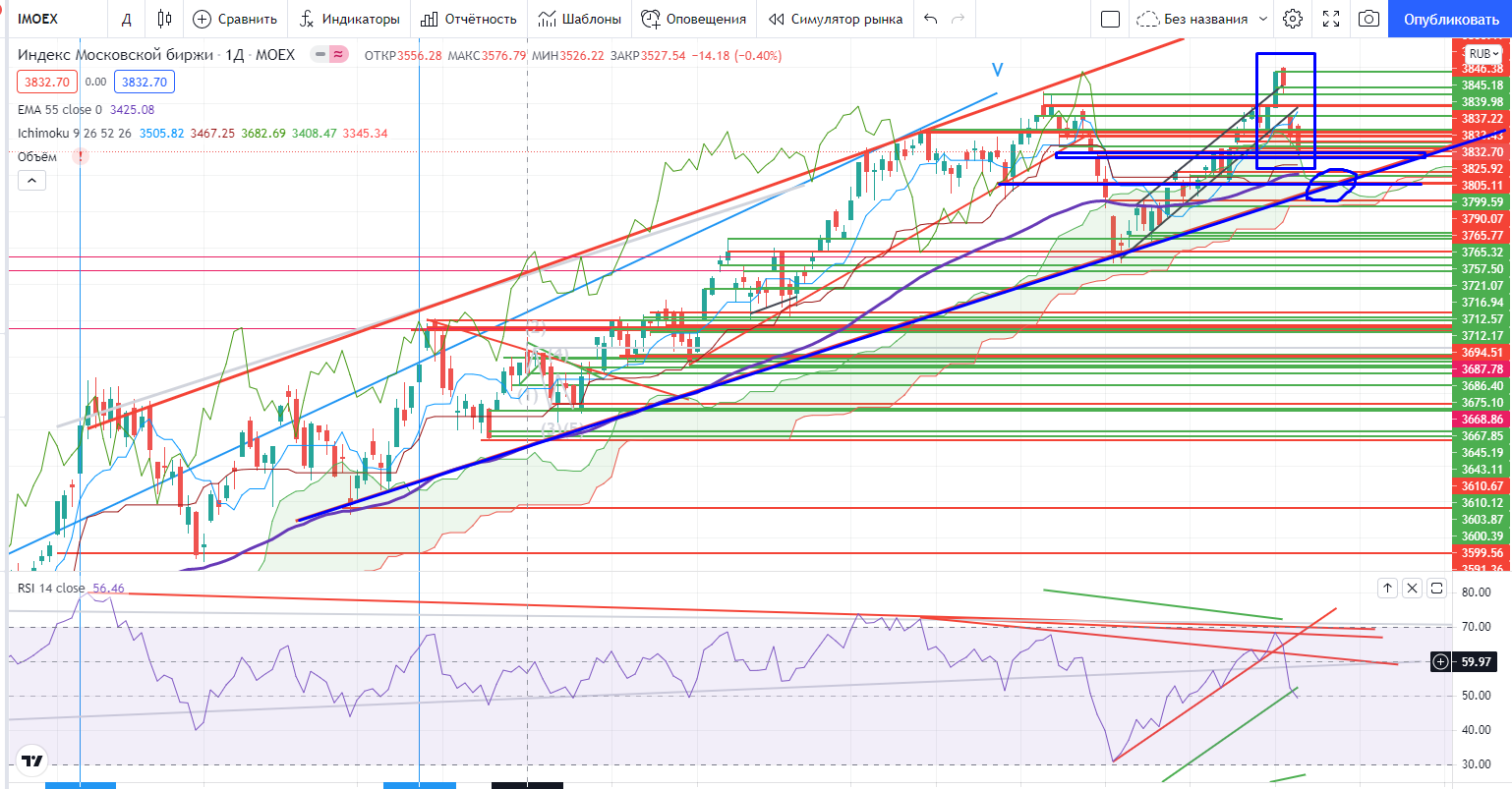The image size is (1512, 789).
Task: Click the indicator Templates icon
Action: pos(548,19)
